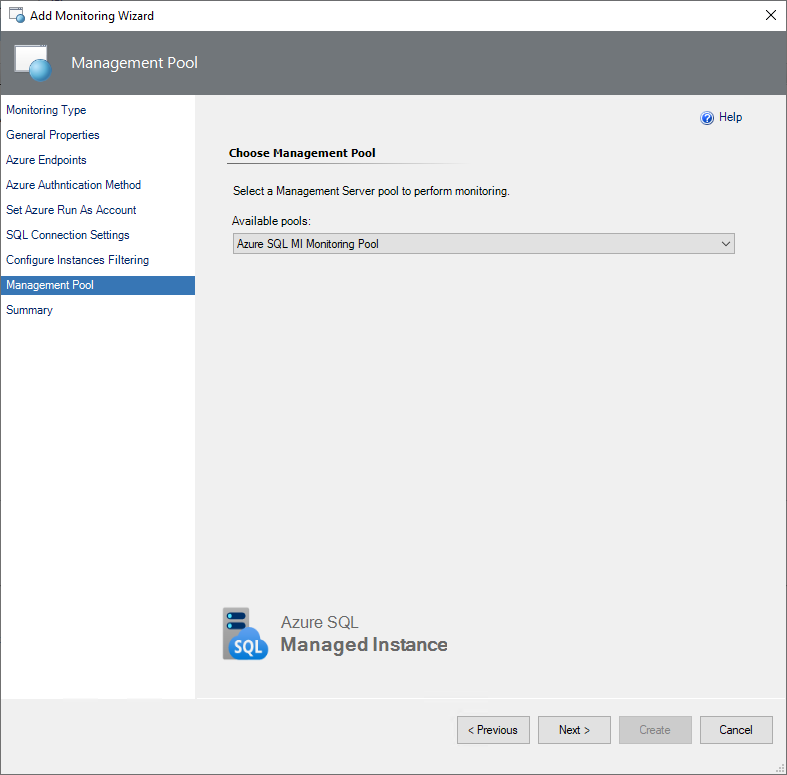Click the 'Available pools:' label

272,221
